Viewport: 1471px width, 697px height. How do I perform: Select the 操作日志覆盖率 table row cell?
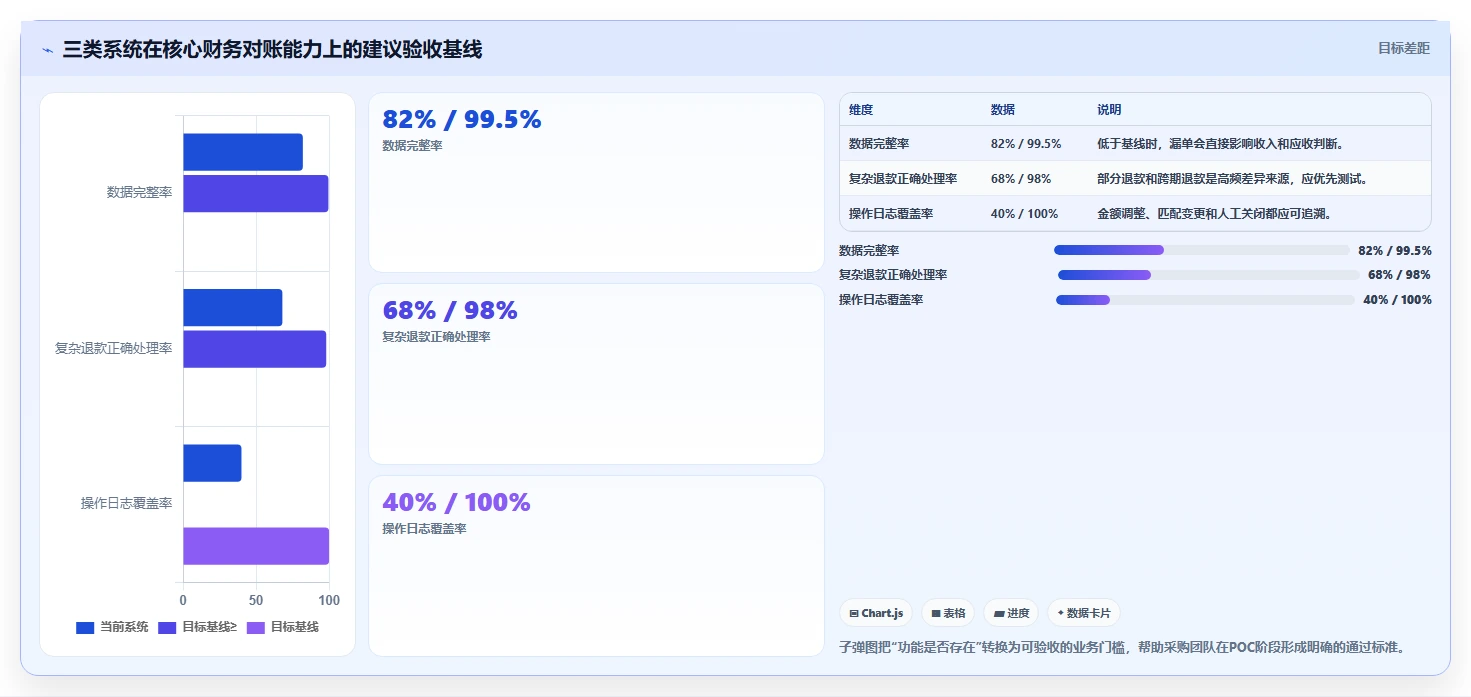891,214
